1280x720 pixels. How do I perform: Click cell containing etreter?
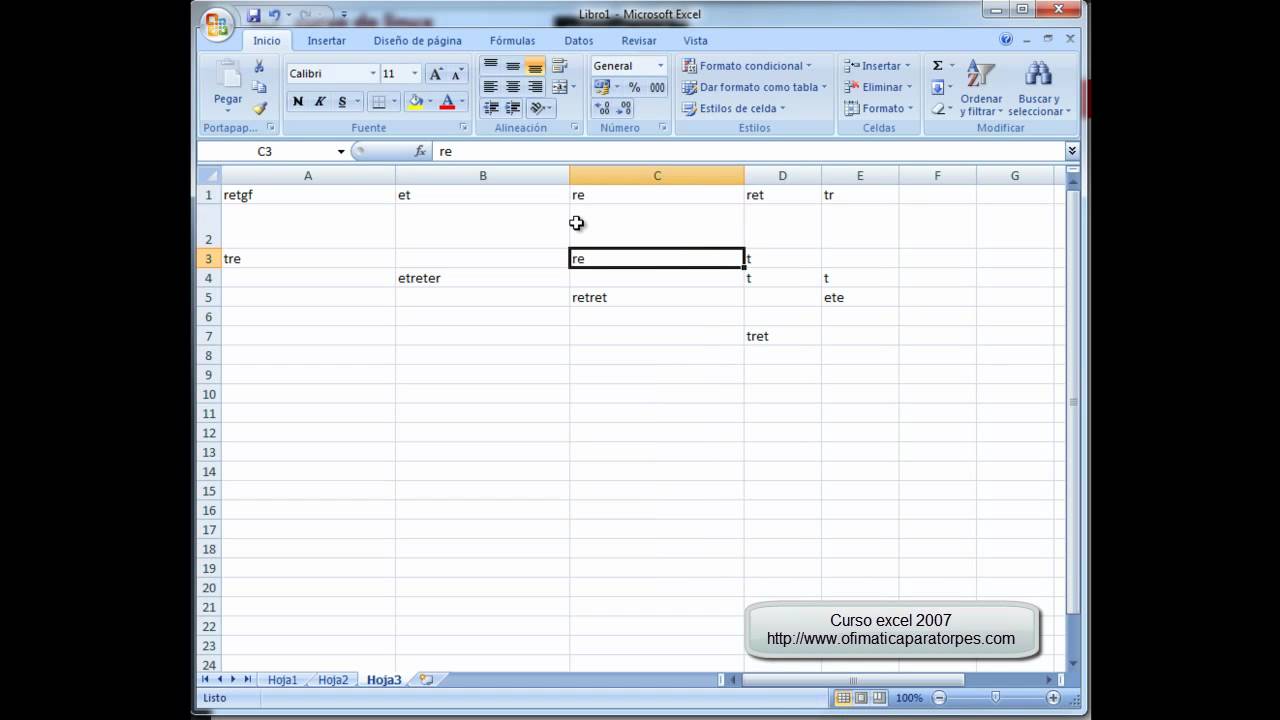click(x=483, y=278)
